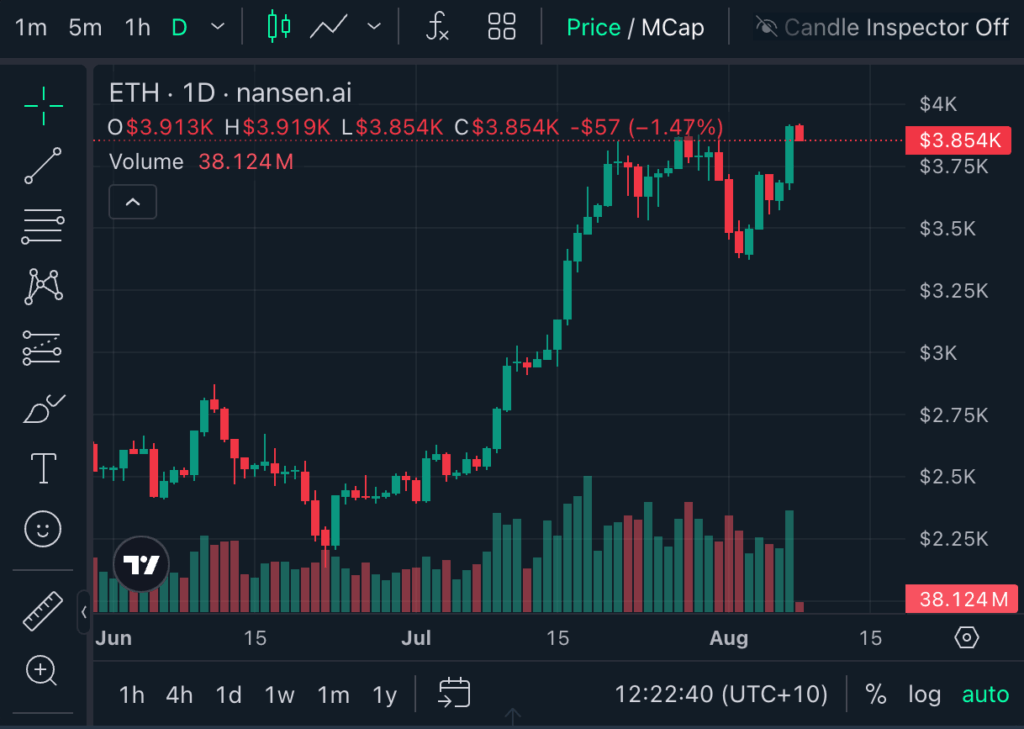The height and width of the screenshot is (729, 1024).
Task: Select the trend line drawing tool
Action: (42, 164)
